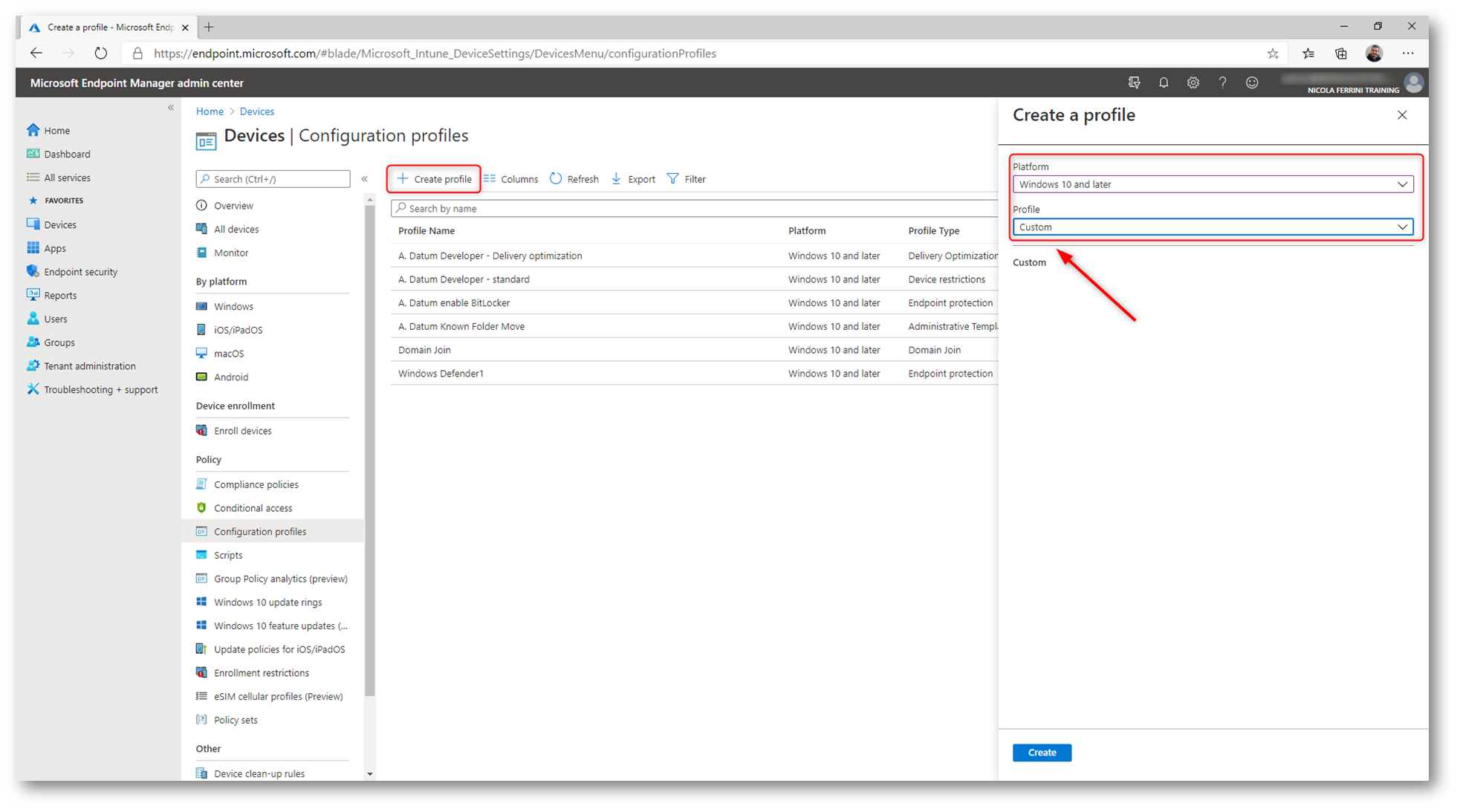
Task: Select Windows under By platform
Action: (x=233, y=307)
